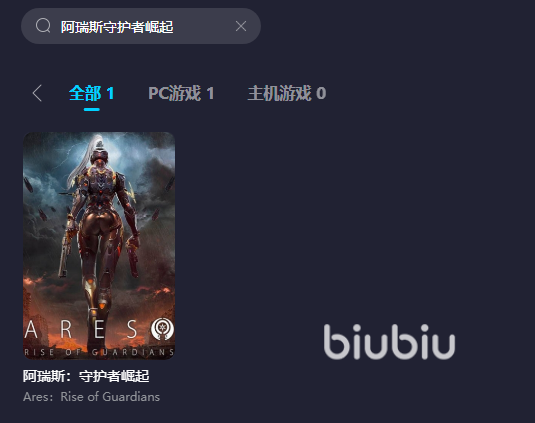Image resolution: width=535 pixels, height=423 pixels.
Task: Click the armored character on the cover
Action: click(x=99, y=222)
